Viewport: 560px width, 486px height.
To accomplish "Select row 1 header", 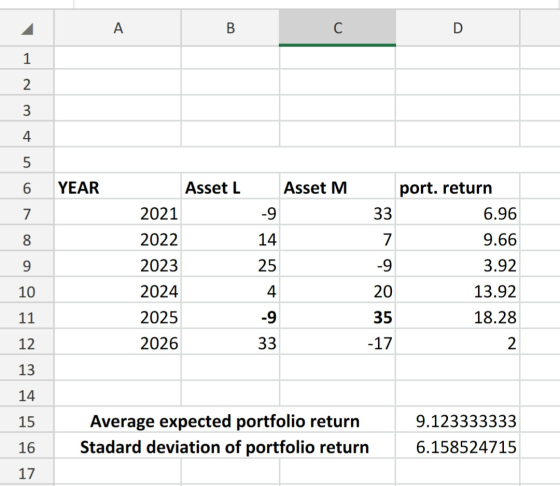I will (x=27, y=58).
